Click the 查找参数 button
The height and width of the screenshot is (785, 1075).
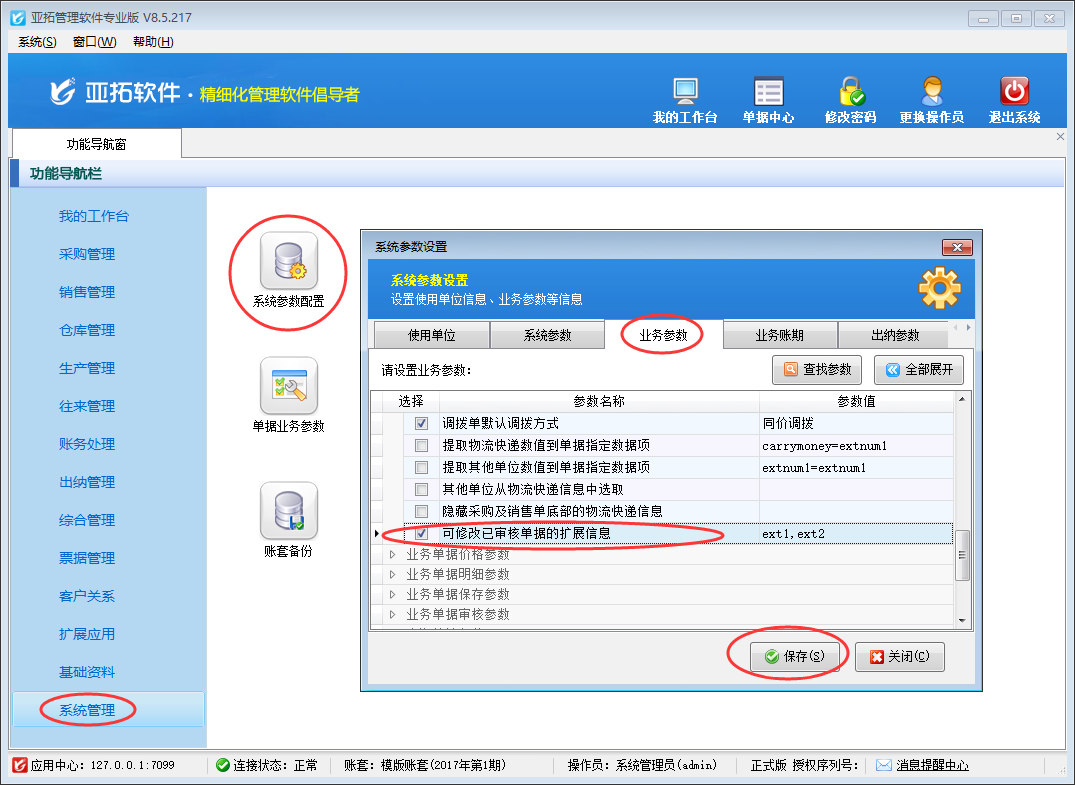(x=817, y=370)
